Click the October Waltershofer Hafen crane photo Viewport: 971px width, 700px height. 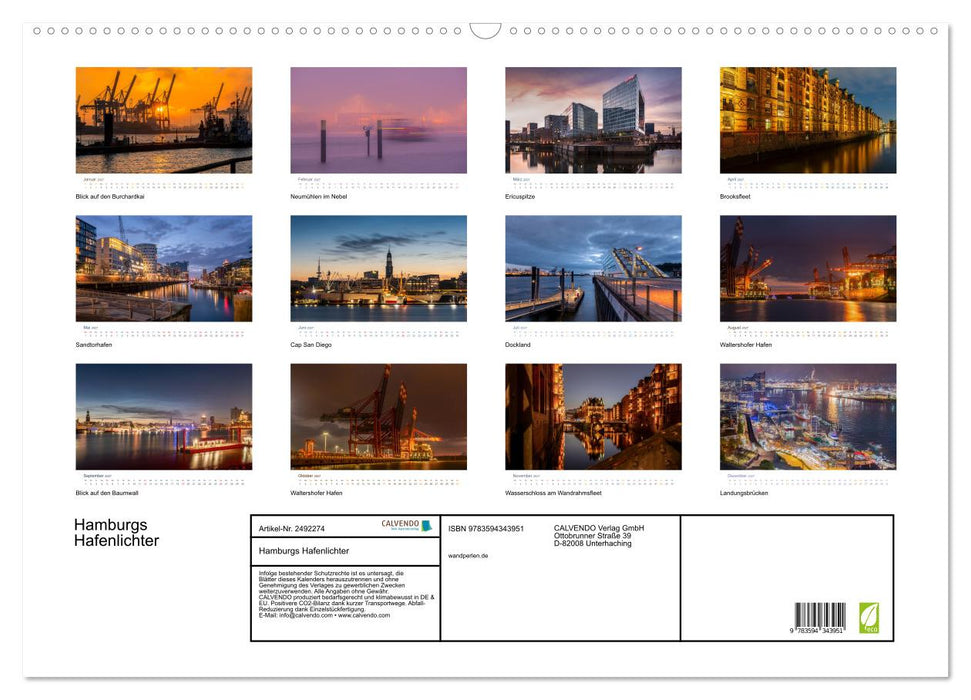pos(378,416)
